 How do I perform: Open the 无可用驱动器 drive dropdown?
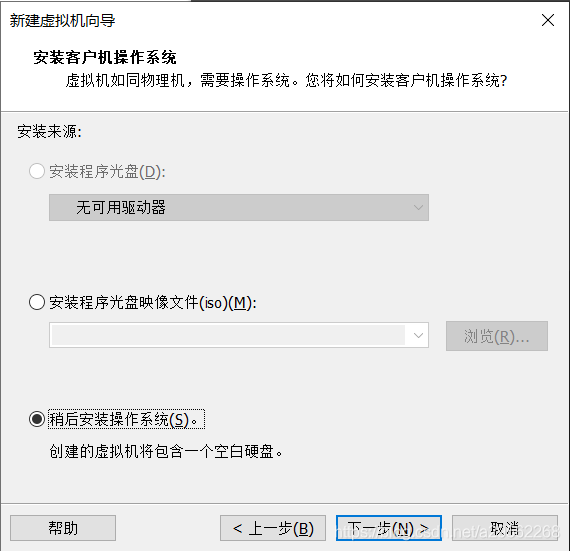click(x=239, y=208)
